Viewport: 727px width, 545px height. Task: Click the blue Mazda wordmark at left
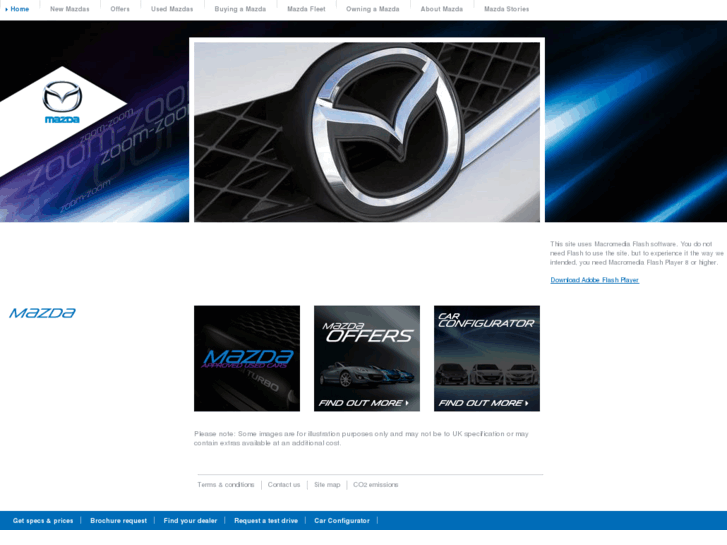(42, 313)
